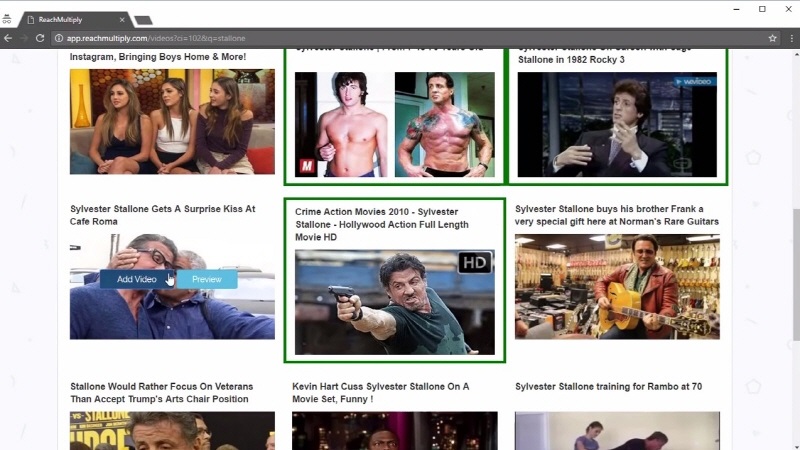Click title 'Instagram, Bringing Boys Home & More!'
The height and width of the screenshot is (450, 800).
158,57
